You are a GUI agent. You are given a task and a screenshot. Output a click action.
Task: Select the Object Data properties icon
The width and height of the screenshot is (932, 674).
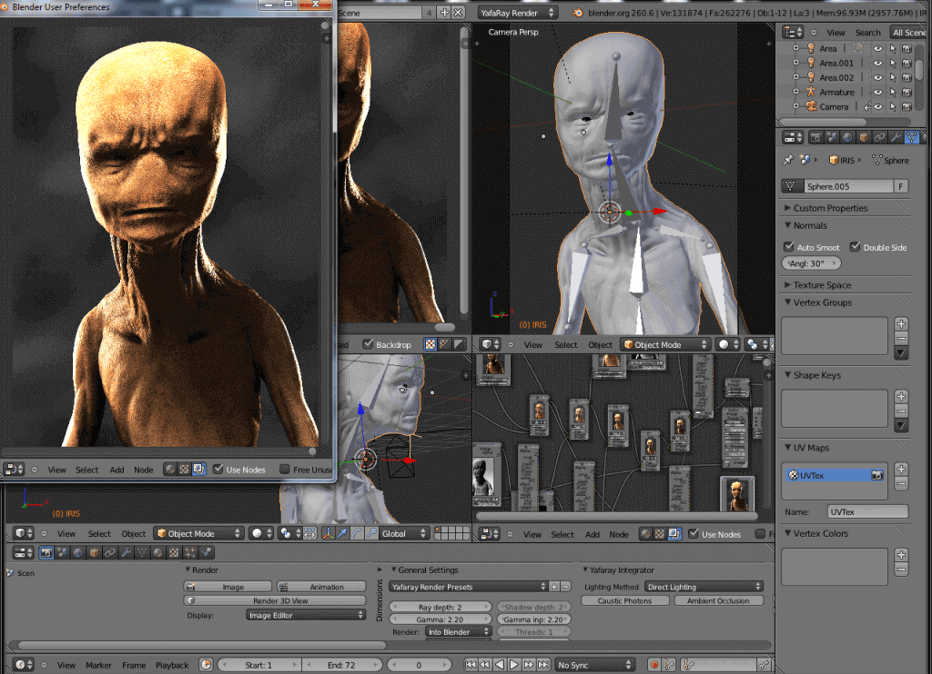[911, 137]
